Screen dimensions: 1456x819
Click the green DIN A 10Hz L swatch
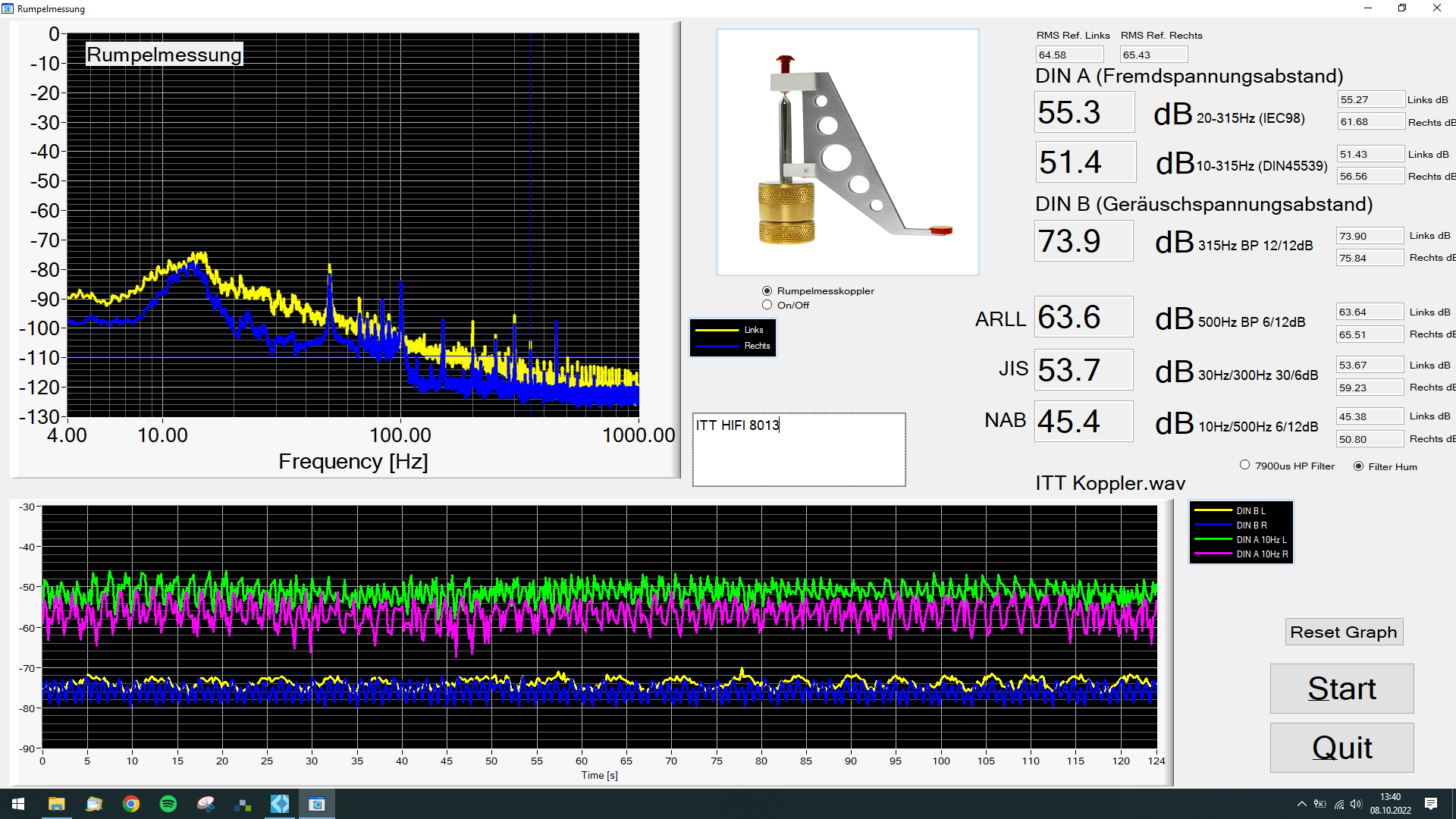tap(1213, 539)
